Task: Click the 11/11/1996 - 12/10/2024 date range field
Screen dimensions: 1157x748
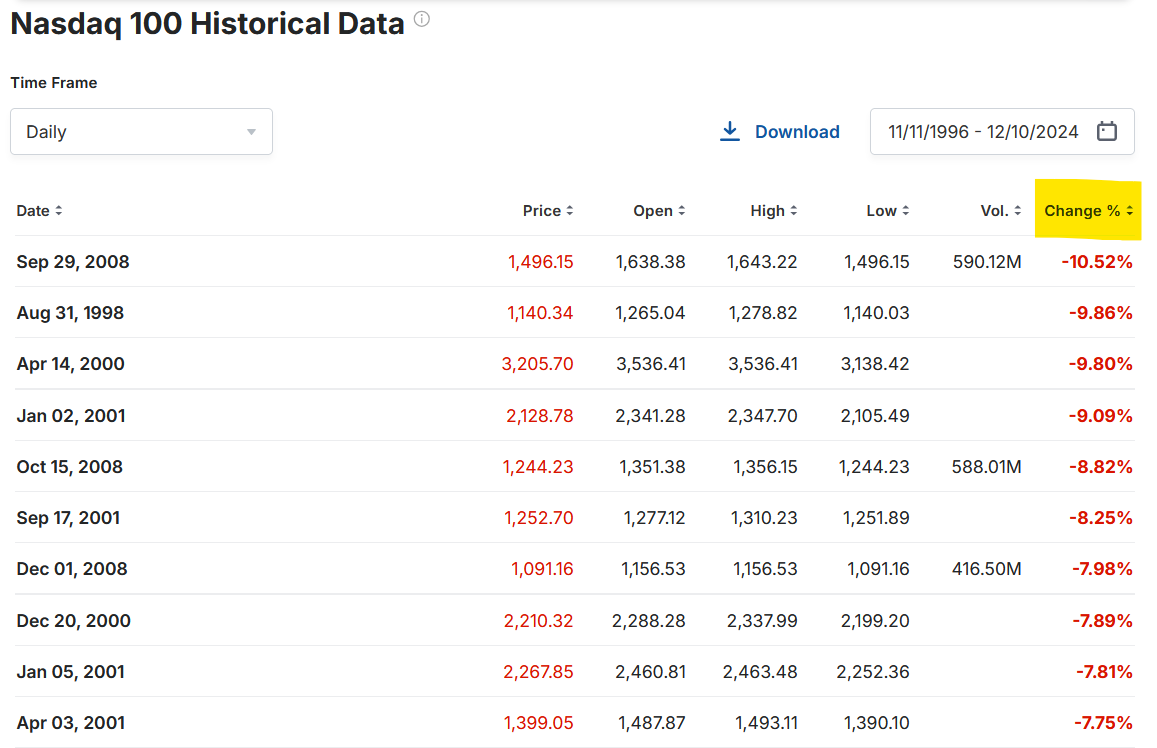Action: [1002, 132]
